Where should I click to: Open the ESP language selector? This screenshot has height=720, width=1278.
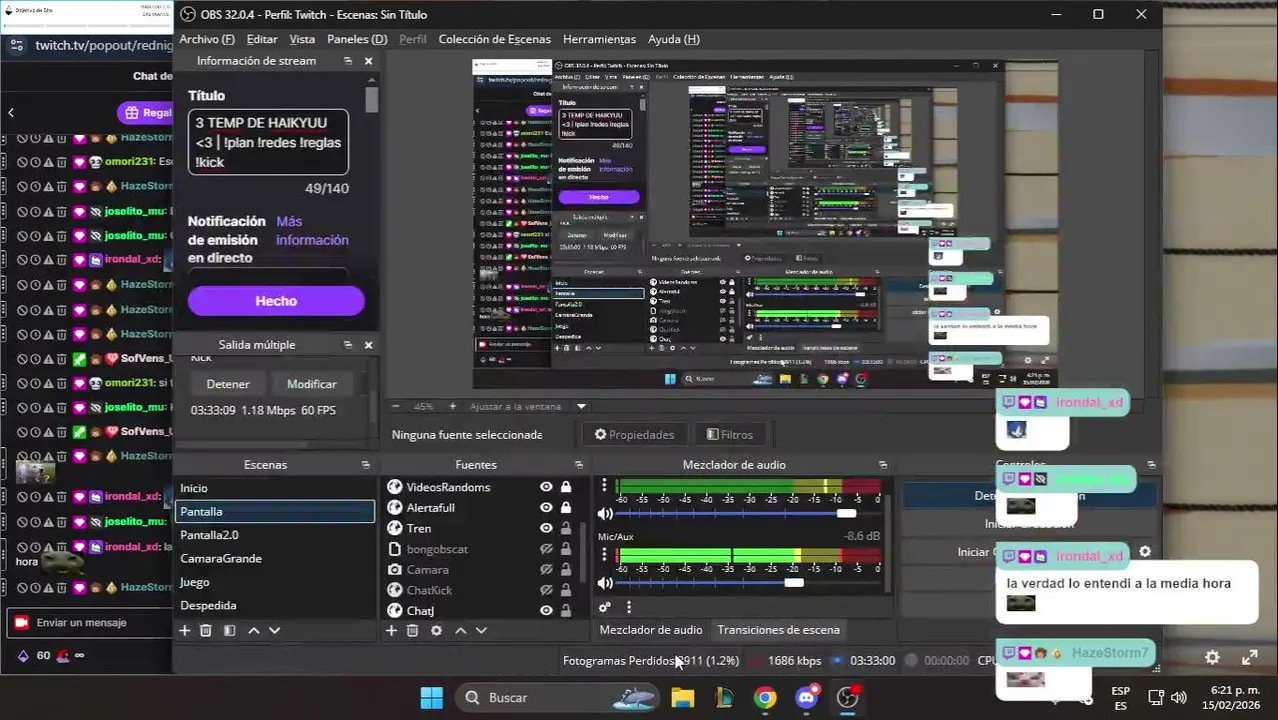tap(1121, 698)
